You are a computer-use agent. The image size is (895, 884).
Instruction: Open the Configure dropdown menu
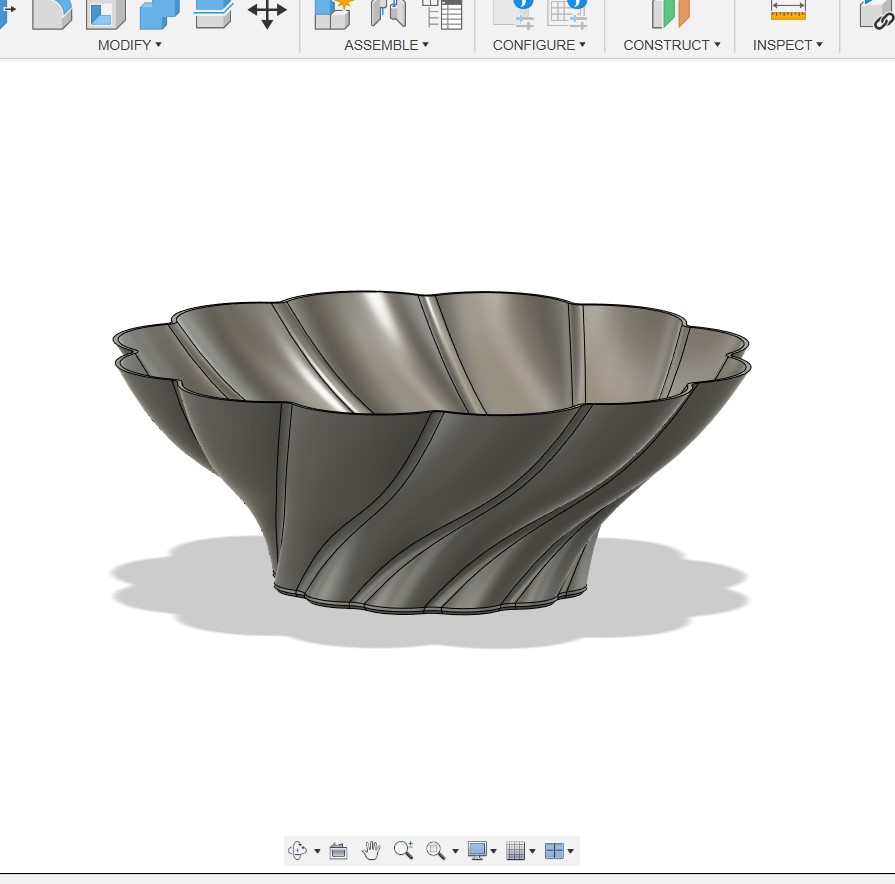(x=539, y=45)
